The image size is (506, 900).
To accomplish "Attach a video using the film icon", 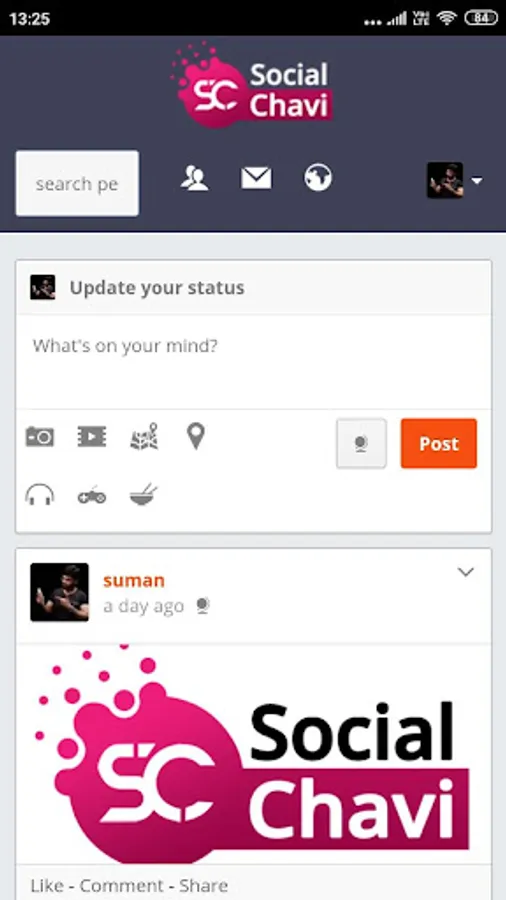I will [x=92, y=437].
